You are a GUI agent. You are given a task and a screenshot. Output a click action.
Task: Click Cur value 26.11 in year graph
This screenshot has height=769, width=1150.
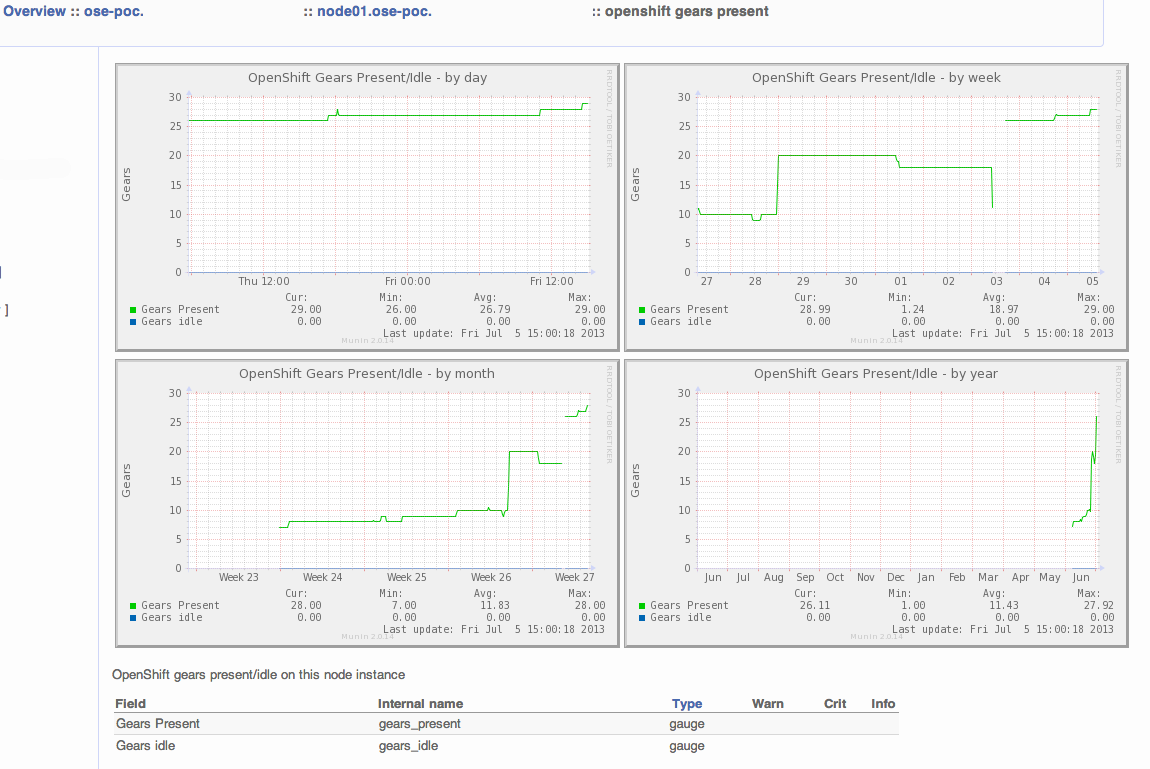(815, 606)
